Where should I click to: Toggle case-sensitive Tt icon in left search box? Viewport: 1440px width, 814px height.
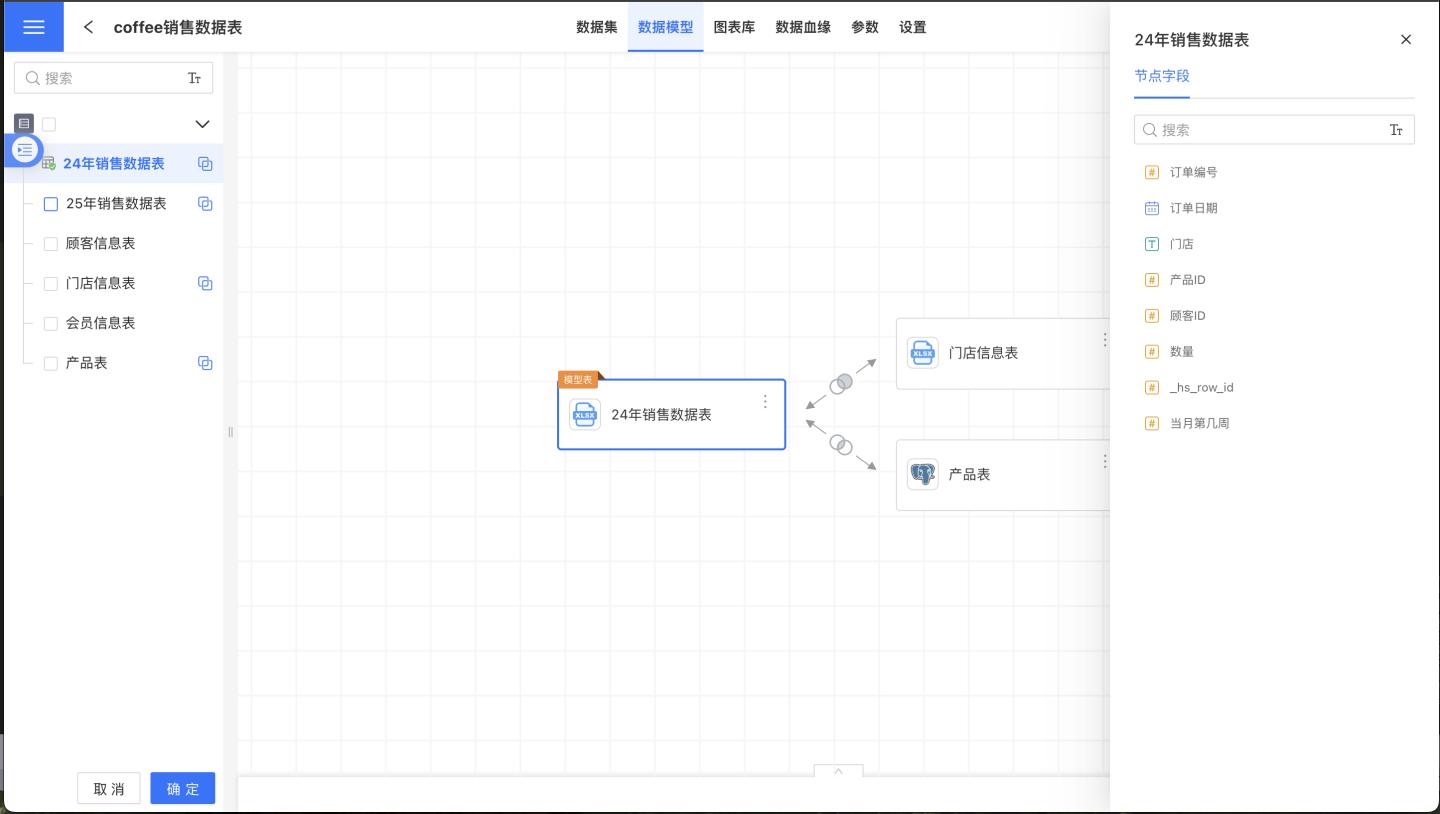pyautogui.click(x=194, y=78)
